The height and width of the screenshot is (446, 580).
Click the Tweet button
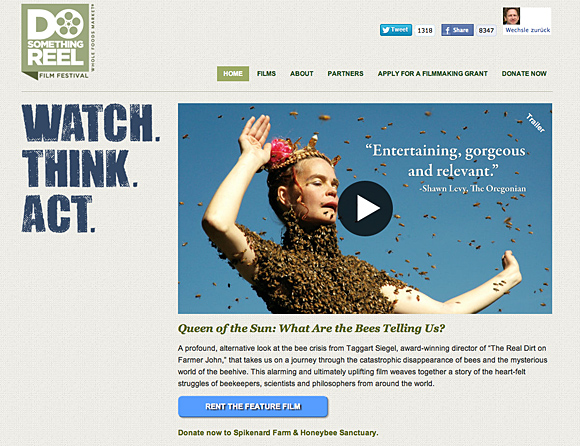pos(396,30)
